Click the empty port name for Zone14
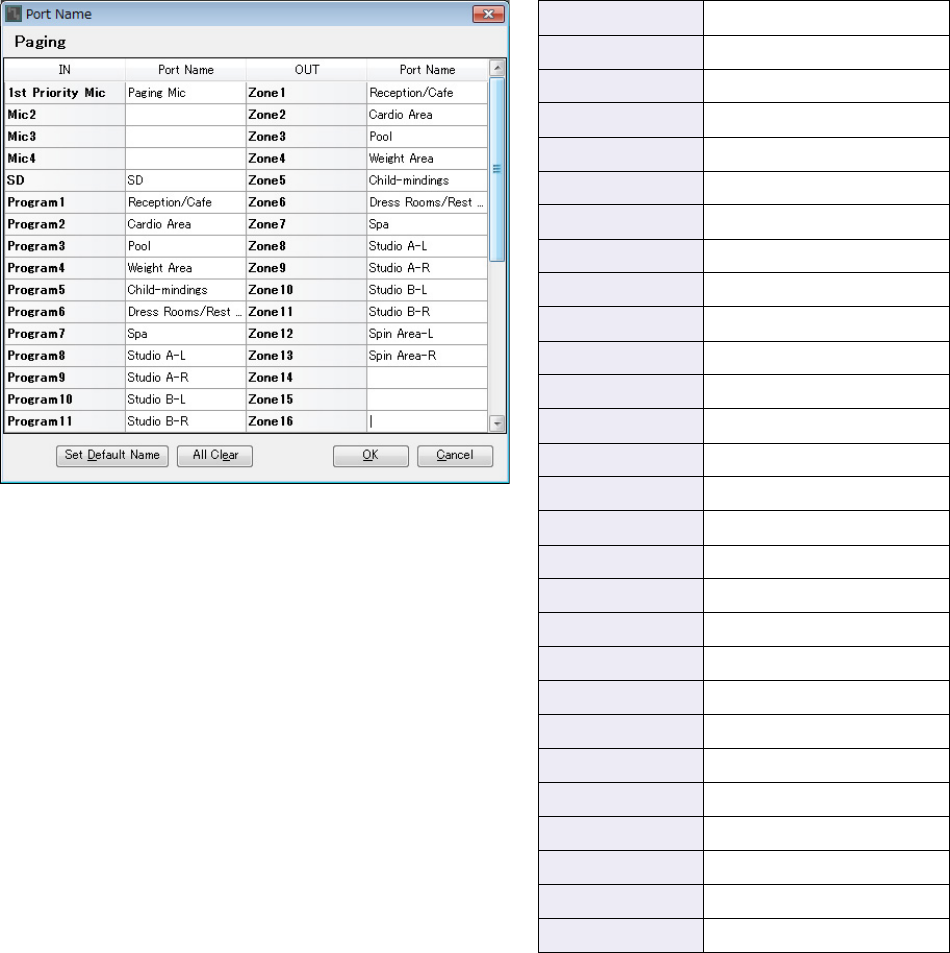This screenshot has height=953, width=950. pos(427,377)
